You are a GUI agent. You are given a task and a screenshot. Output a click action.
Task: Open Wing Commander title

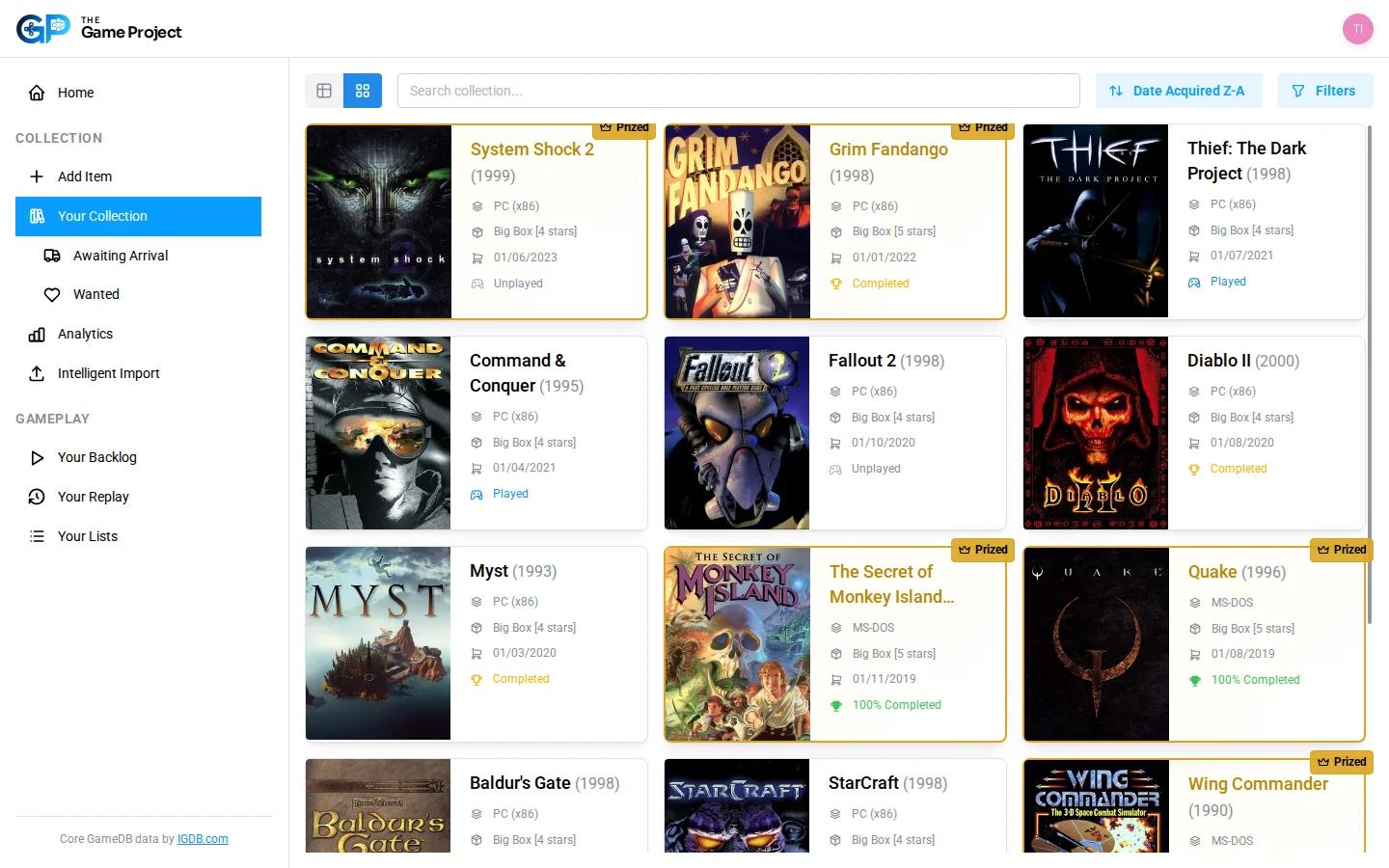point(1258,784)
